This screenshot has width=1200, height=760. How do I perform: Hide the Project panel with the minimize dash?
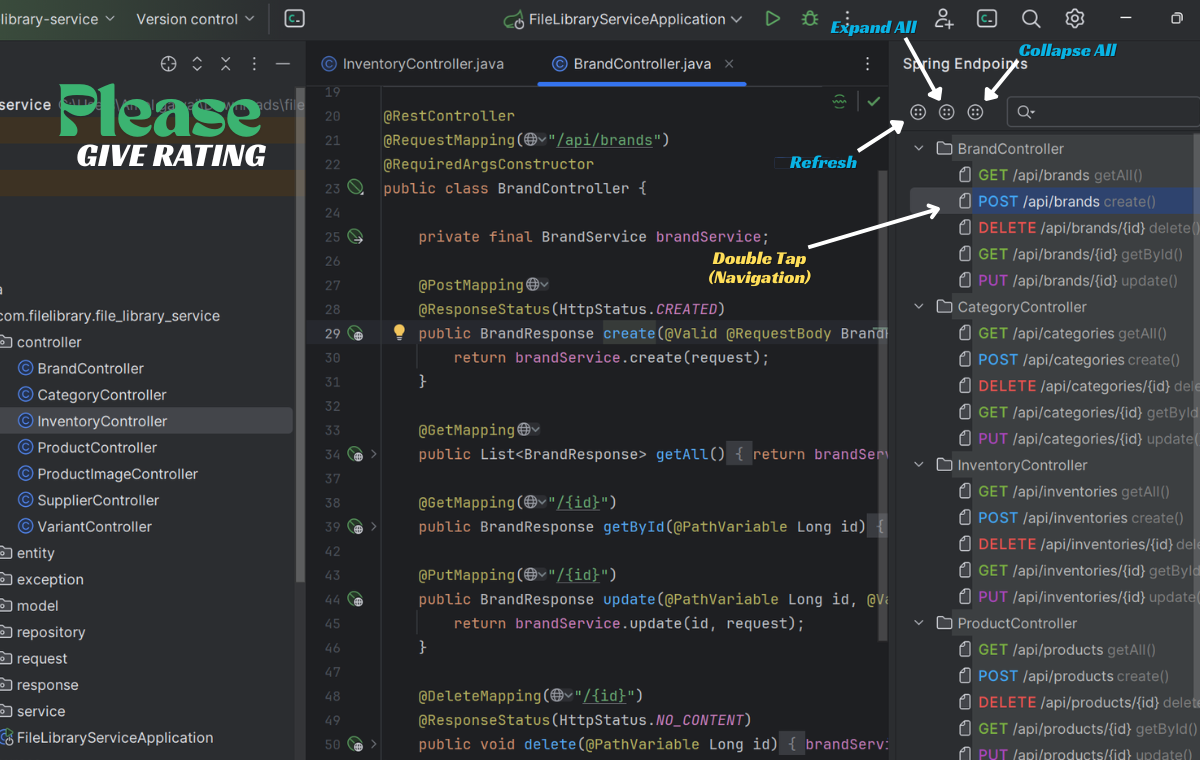point(283,64)
